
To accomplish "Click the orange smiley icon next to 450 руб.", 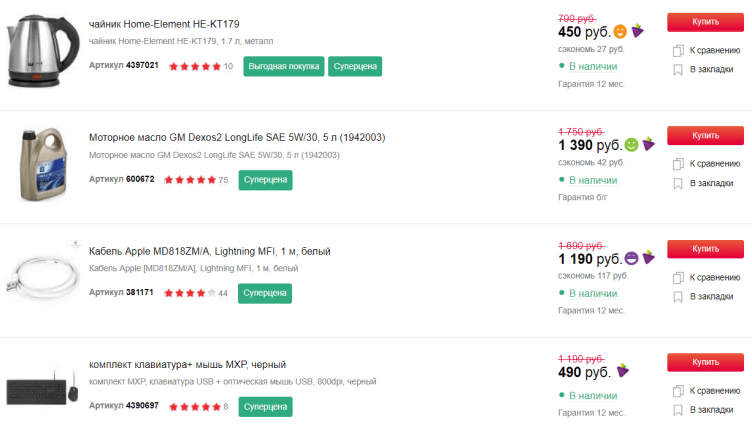I will click(x=620, y=32).
